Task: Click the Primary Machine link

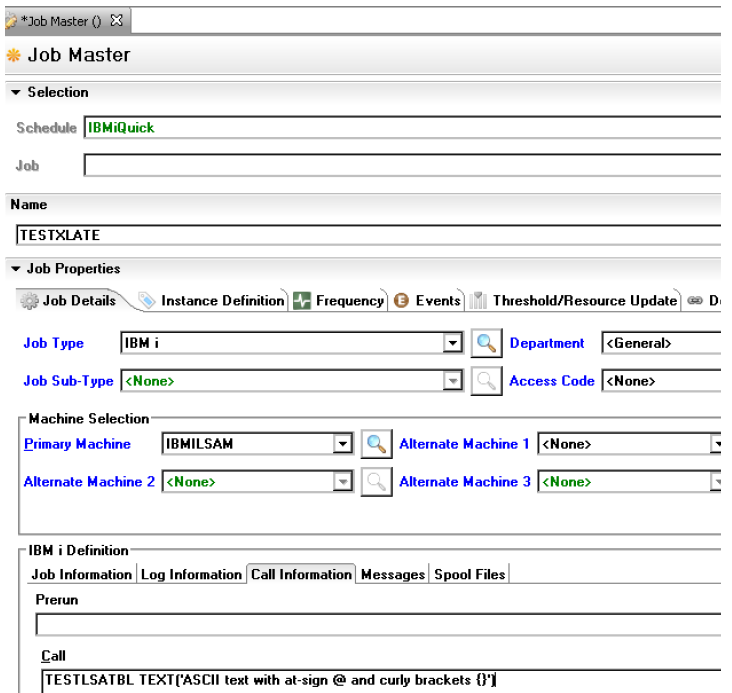Action: point(77,444)
